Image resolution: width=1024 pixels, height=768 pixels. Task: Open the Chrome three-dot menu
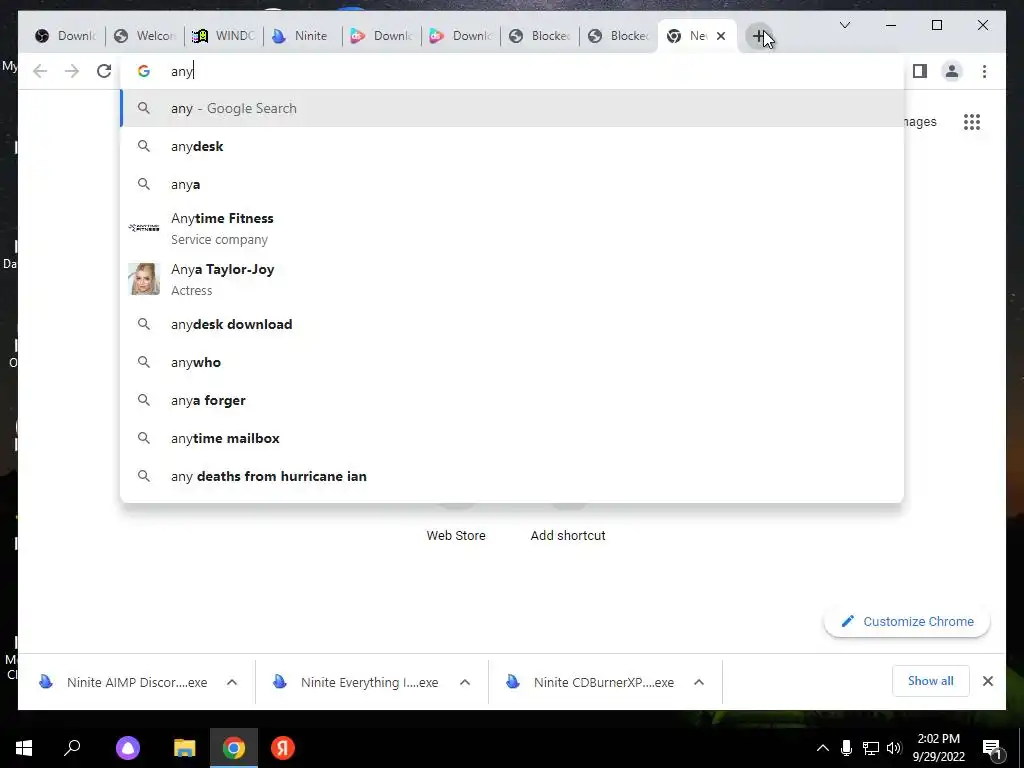(984, 71)
